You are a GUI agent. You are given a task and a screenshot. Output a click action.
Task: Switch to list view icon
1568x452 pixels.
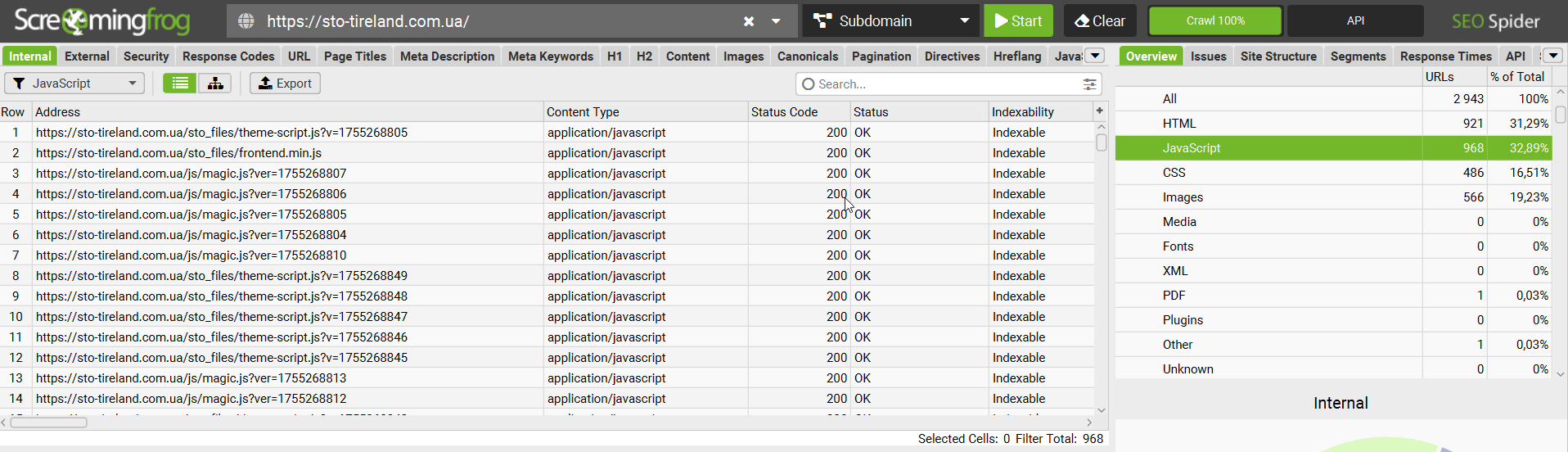tap(180, 84)
